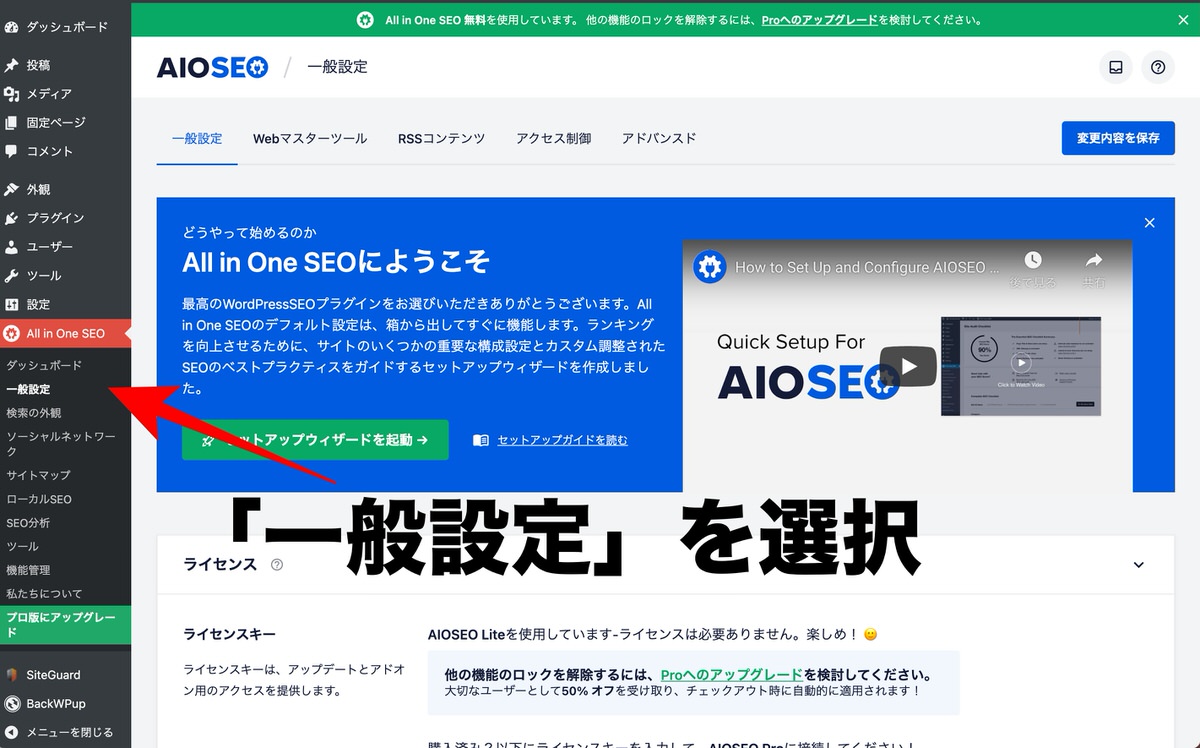Click the gear icon in top green notice

point(367,20)
